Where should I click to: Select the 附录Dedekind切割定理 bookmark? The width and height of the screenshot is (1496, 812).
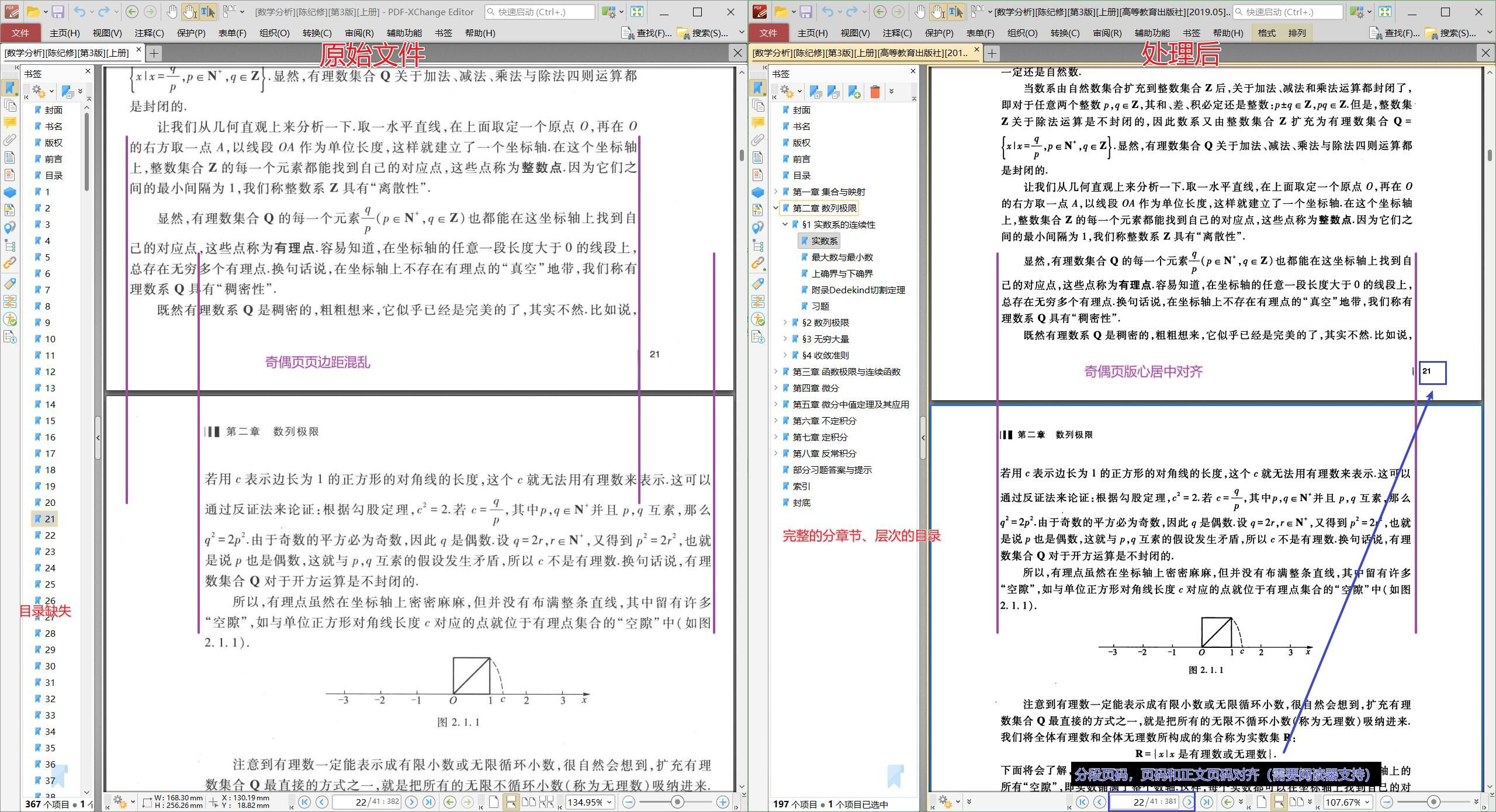[x=857, y=290]
